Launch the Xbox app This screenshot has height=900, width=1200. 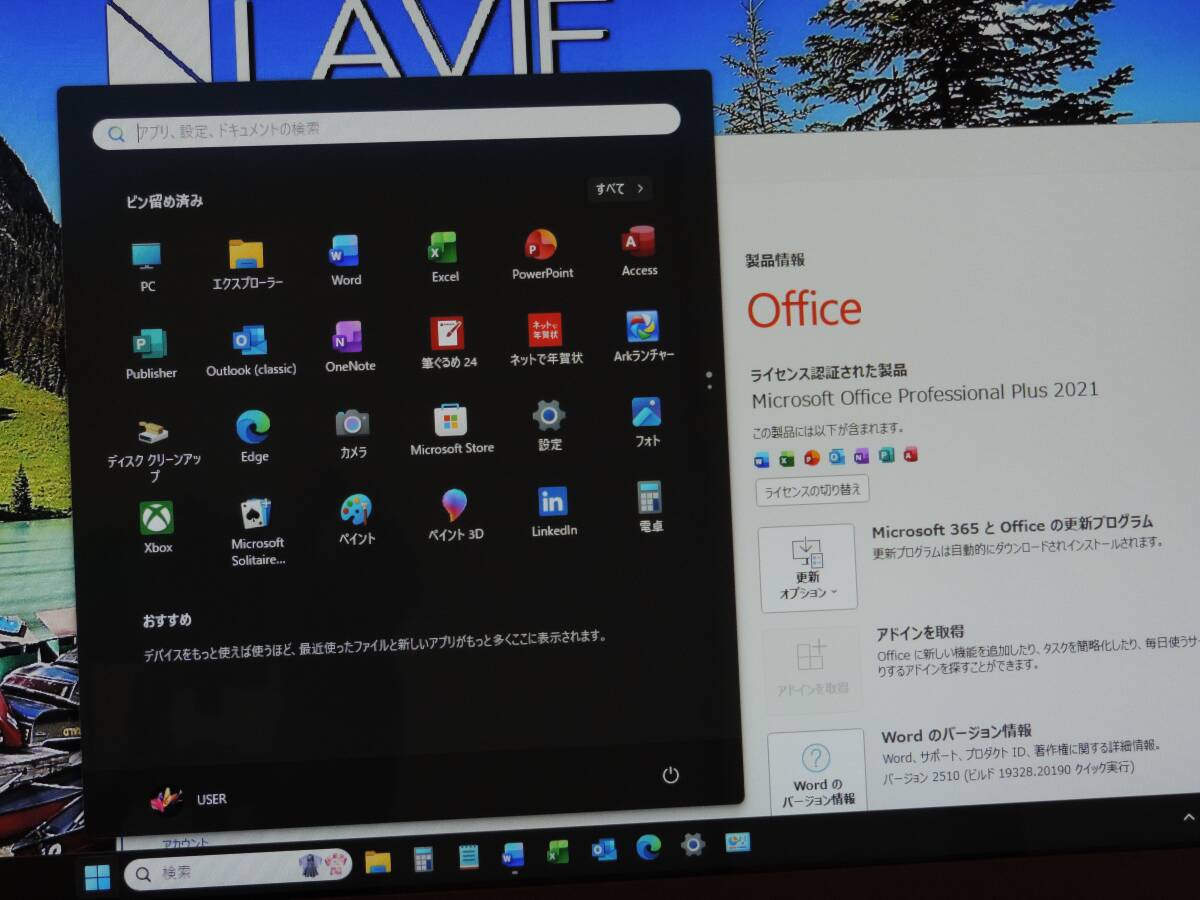pyautogui.click(x=157, y=527)
